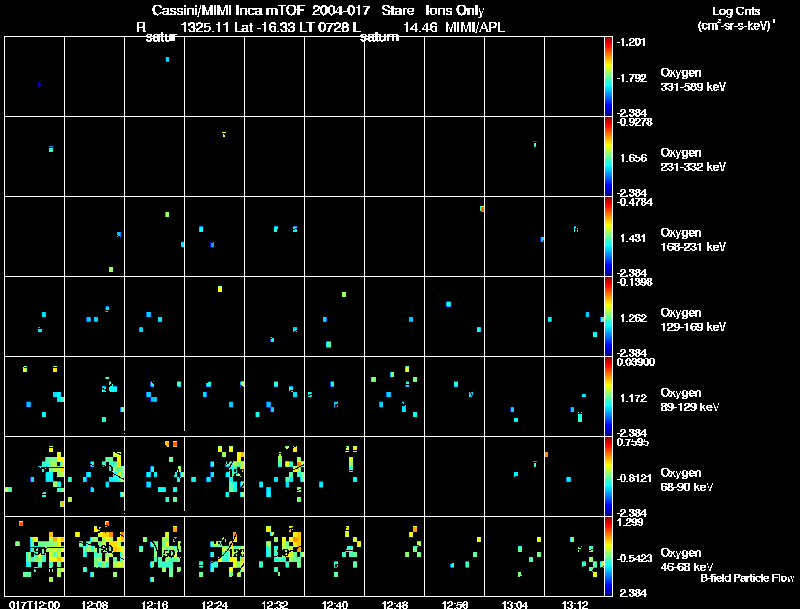Click the '12:08' time axis label
The image size is (800, 609).
(94, 604)
